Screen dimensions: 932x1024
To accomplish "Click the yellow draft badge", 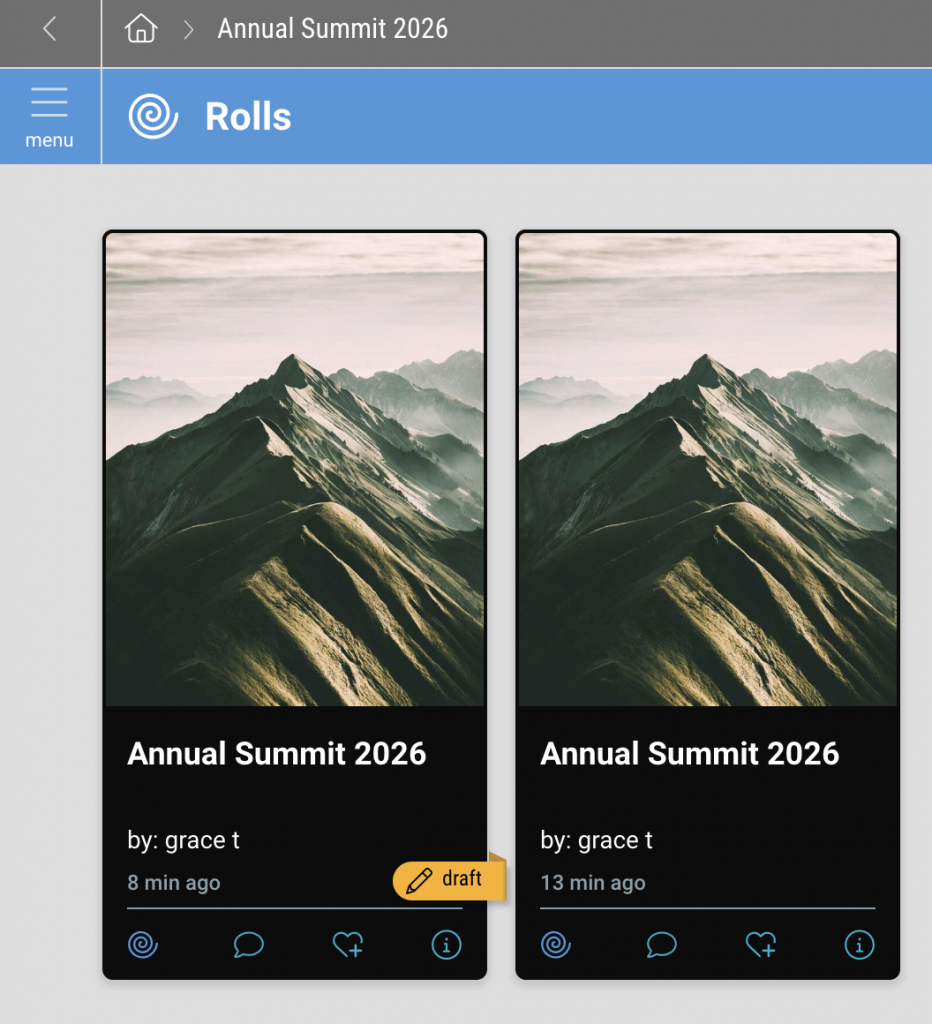I will (x=448, y=880).
